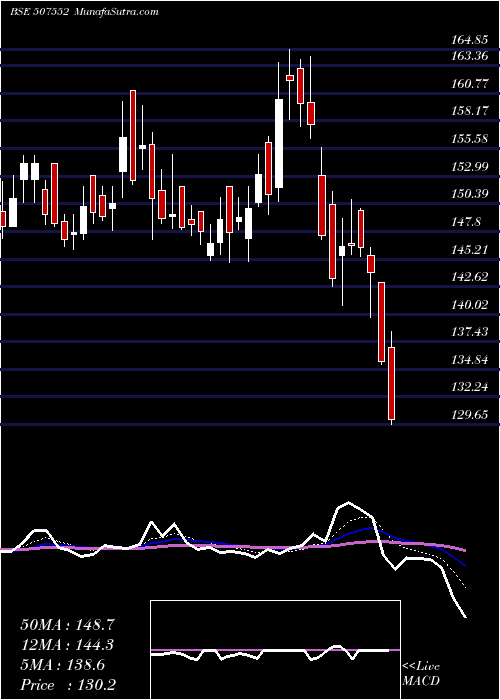500x700 pixels.
Task: Select the 155.58 price level label
Action: click(x=470, y=139)
